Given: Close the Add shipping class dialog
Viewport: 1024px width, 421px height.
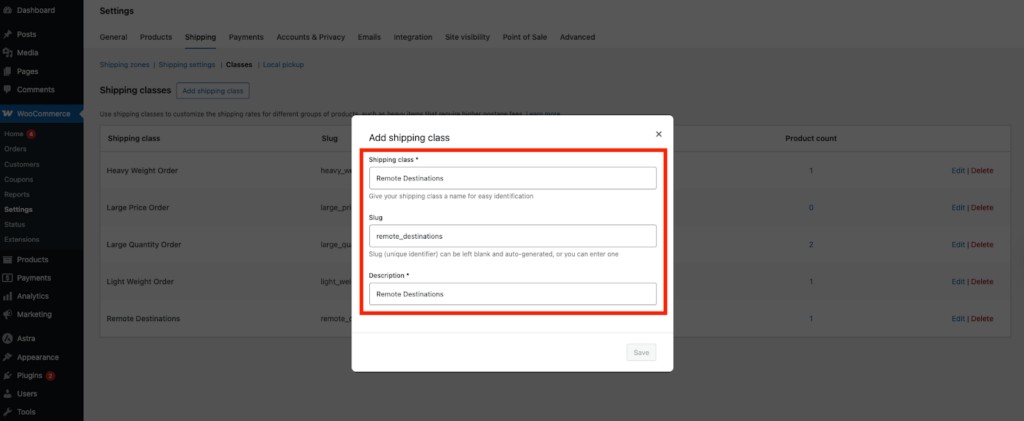Looking at the screenshot, I should (x=658, y=133).
